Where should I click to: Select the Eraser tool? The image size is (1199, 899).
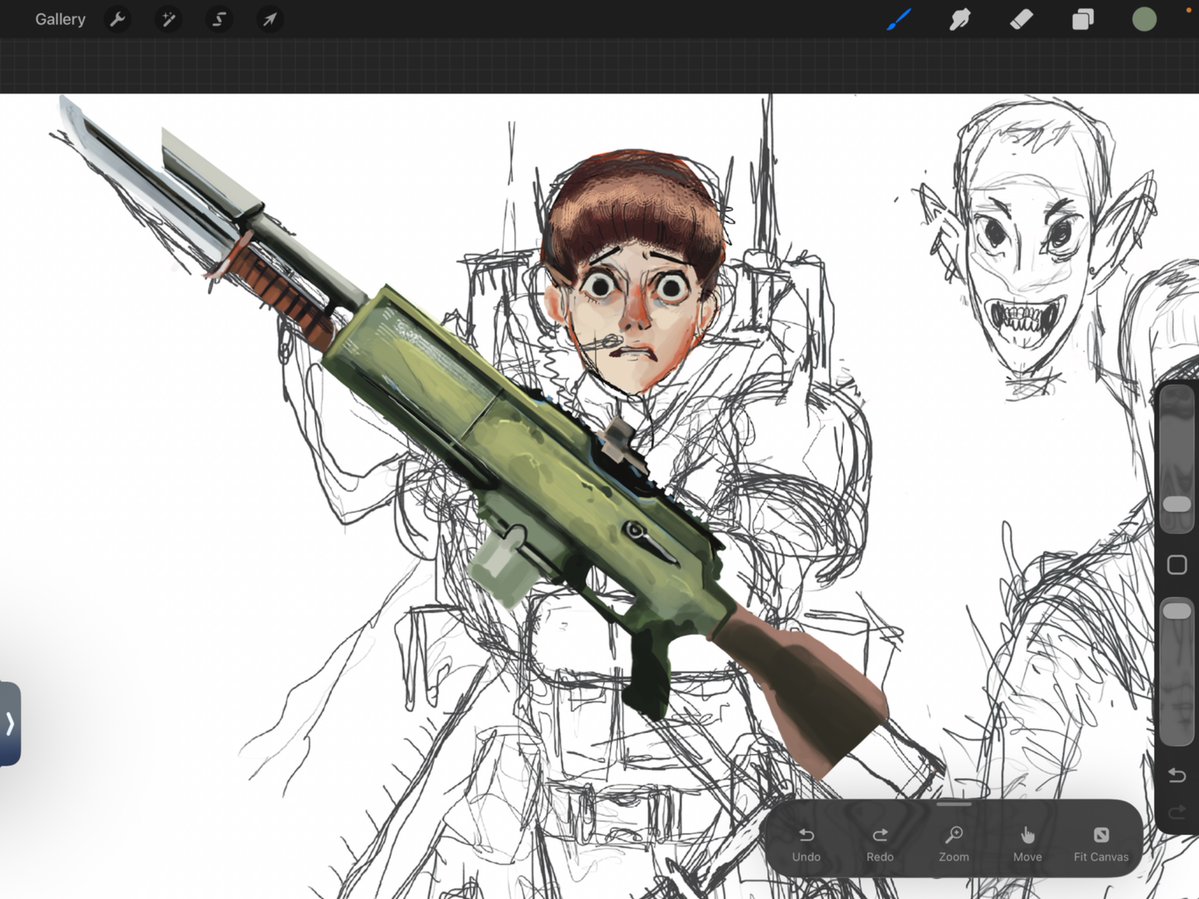click(1022, 19)
